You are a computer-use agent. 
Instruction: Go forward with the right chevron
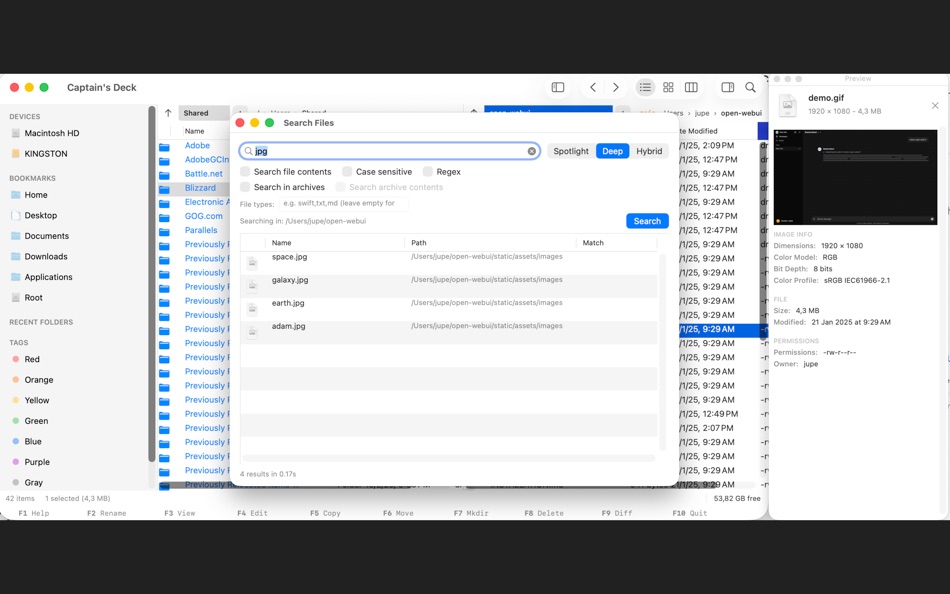(616, 87)
